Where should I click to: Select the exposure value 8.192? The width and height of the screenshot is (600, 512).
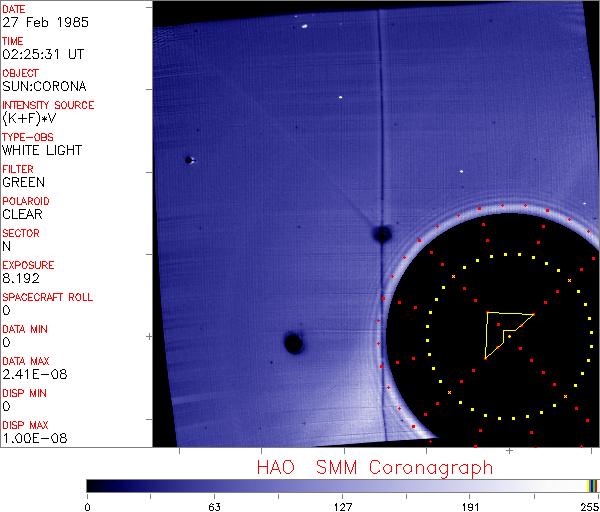[x=20, y=278]
